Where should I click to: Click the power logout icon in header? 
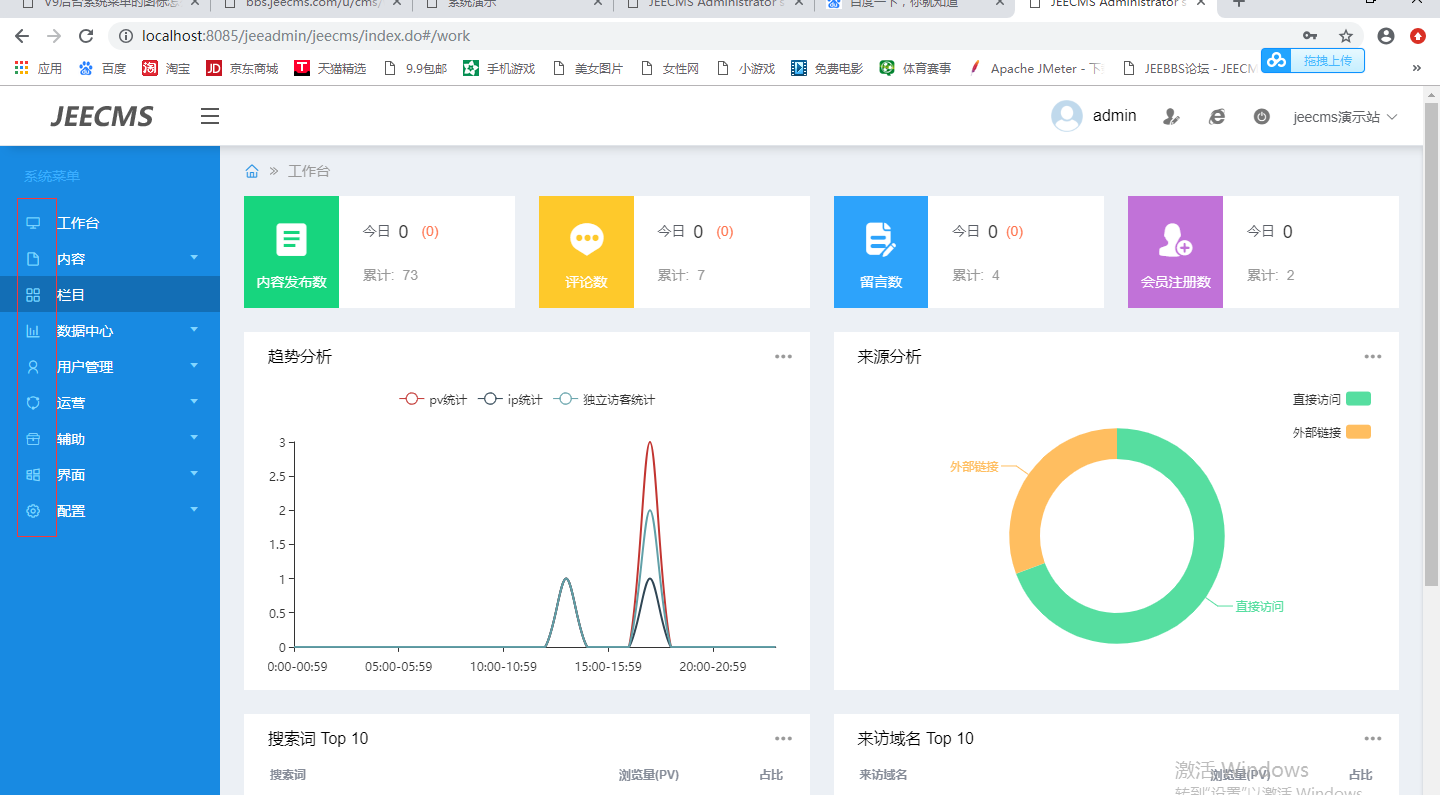pos(1261,117)
